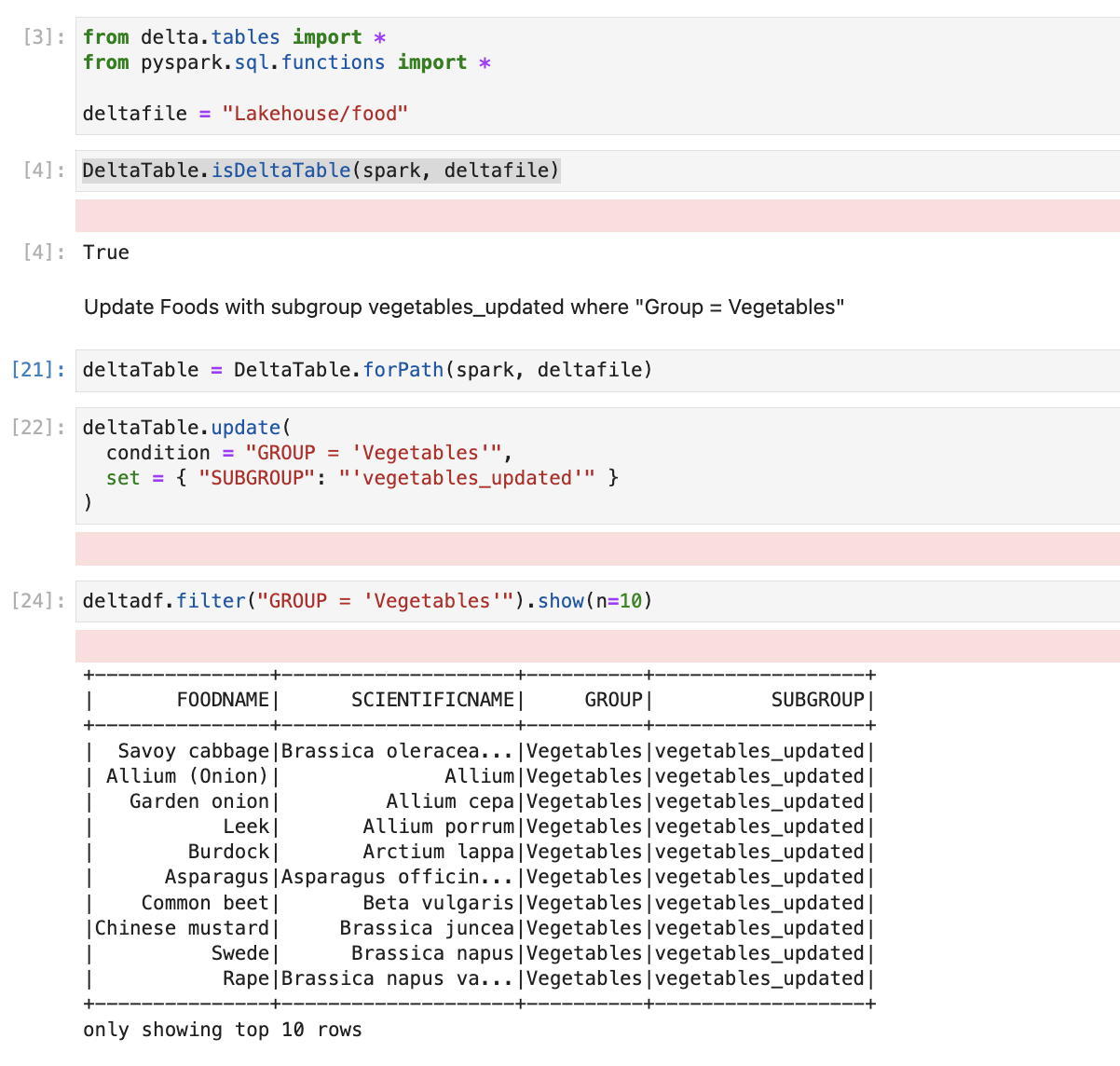Click the 'only showing top 10 rows' text
The width and height of the screenshot is (1120, 1066).
[x=222, y=1030]
